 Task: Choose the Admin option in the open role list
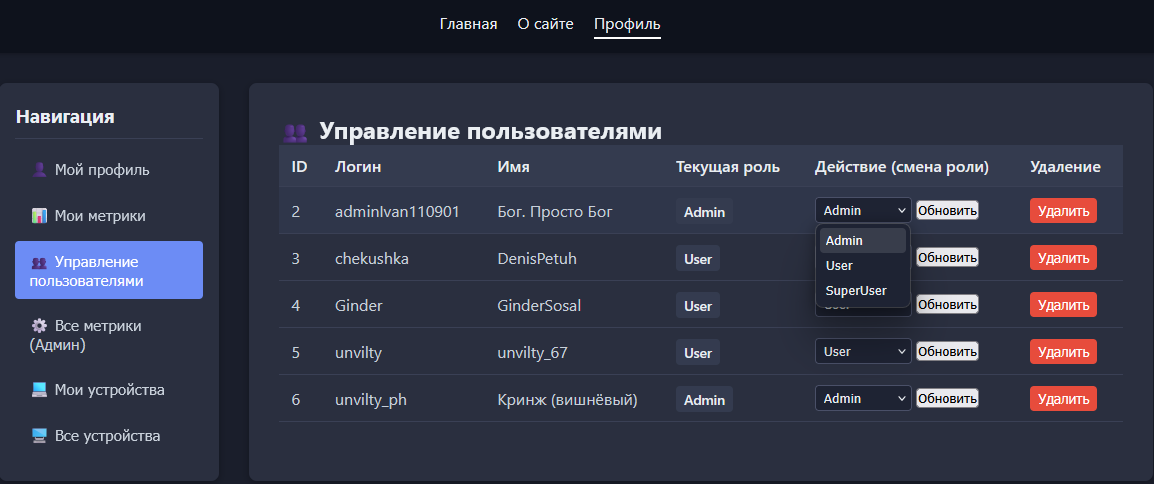(x=863, y=241)
